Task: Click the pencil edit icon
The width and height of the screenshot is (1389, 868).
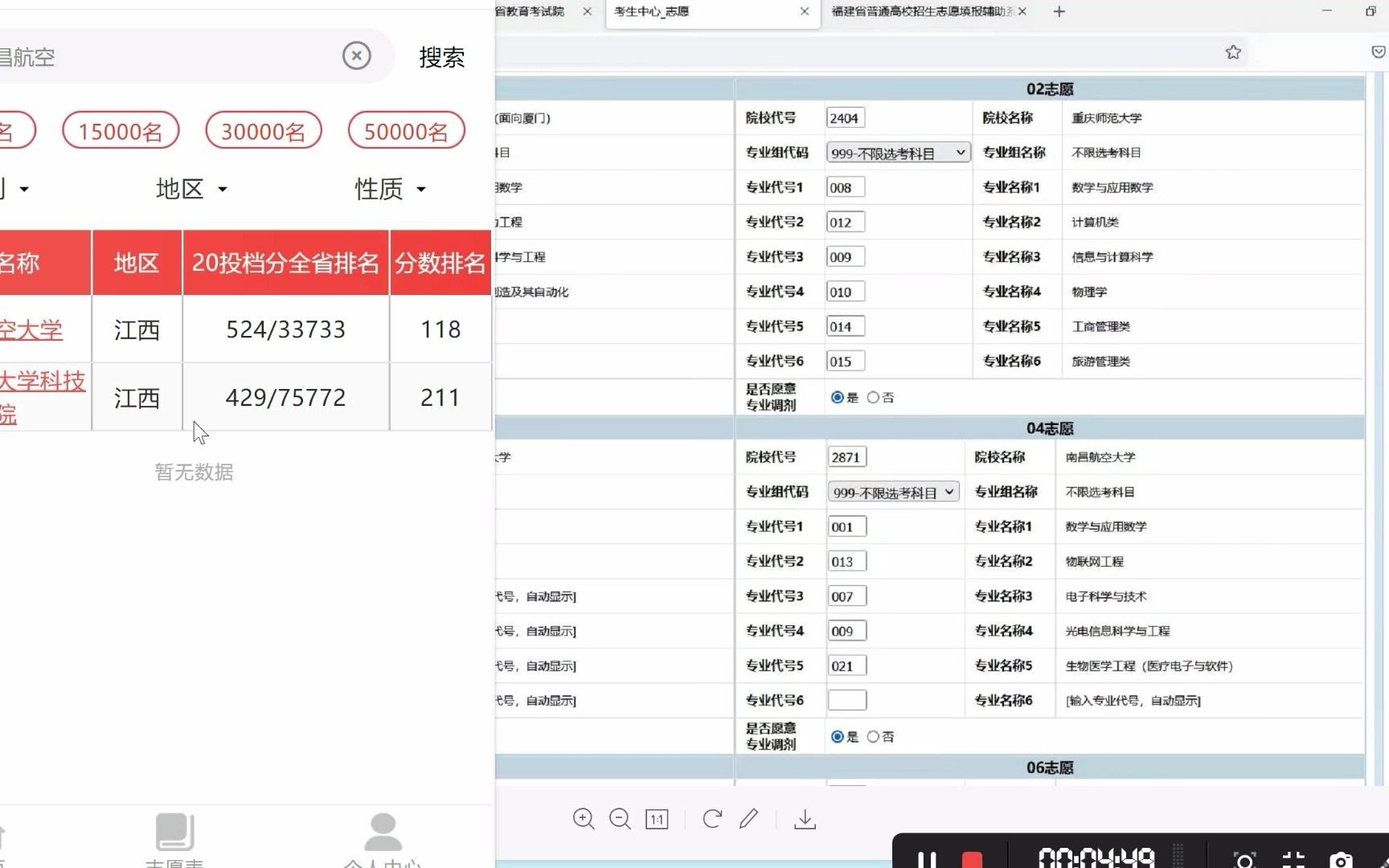Action: 749,819
